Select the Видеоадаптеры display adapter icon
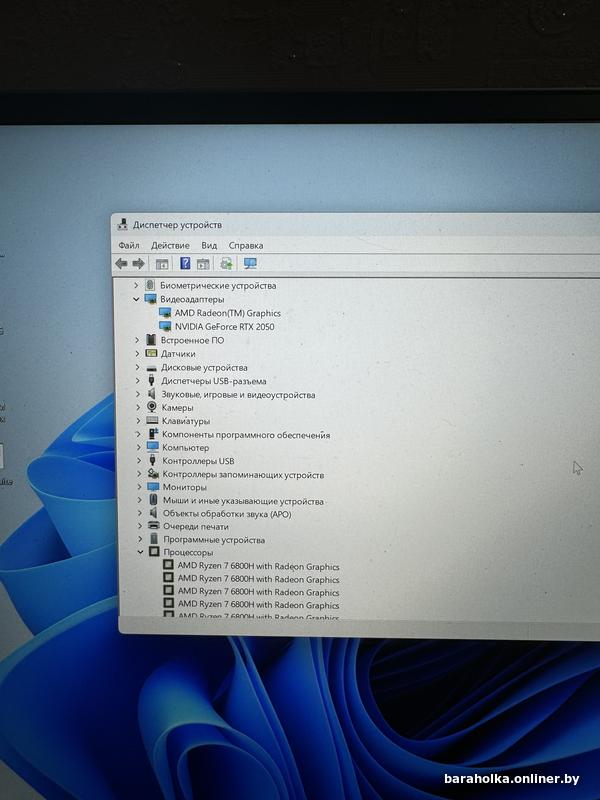This screenshot has width=600, height=800. click(150, 298)
